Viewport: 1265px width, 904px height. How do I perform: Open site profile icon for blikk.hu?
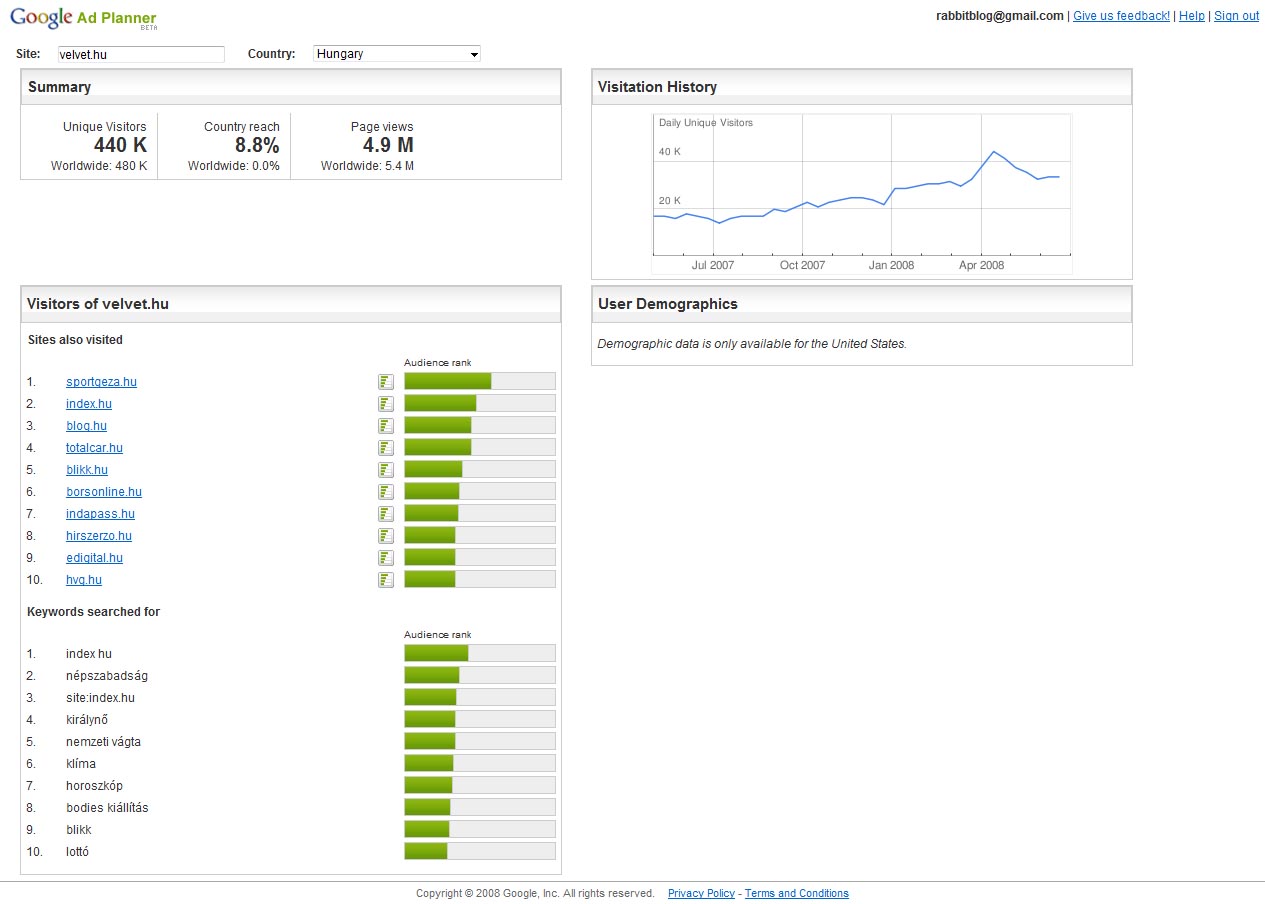[386, 470]
